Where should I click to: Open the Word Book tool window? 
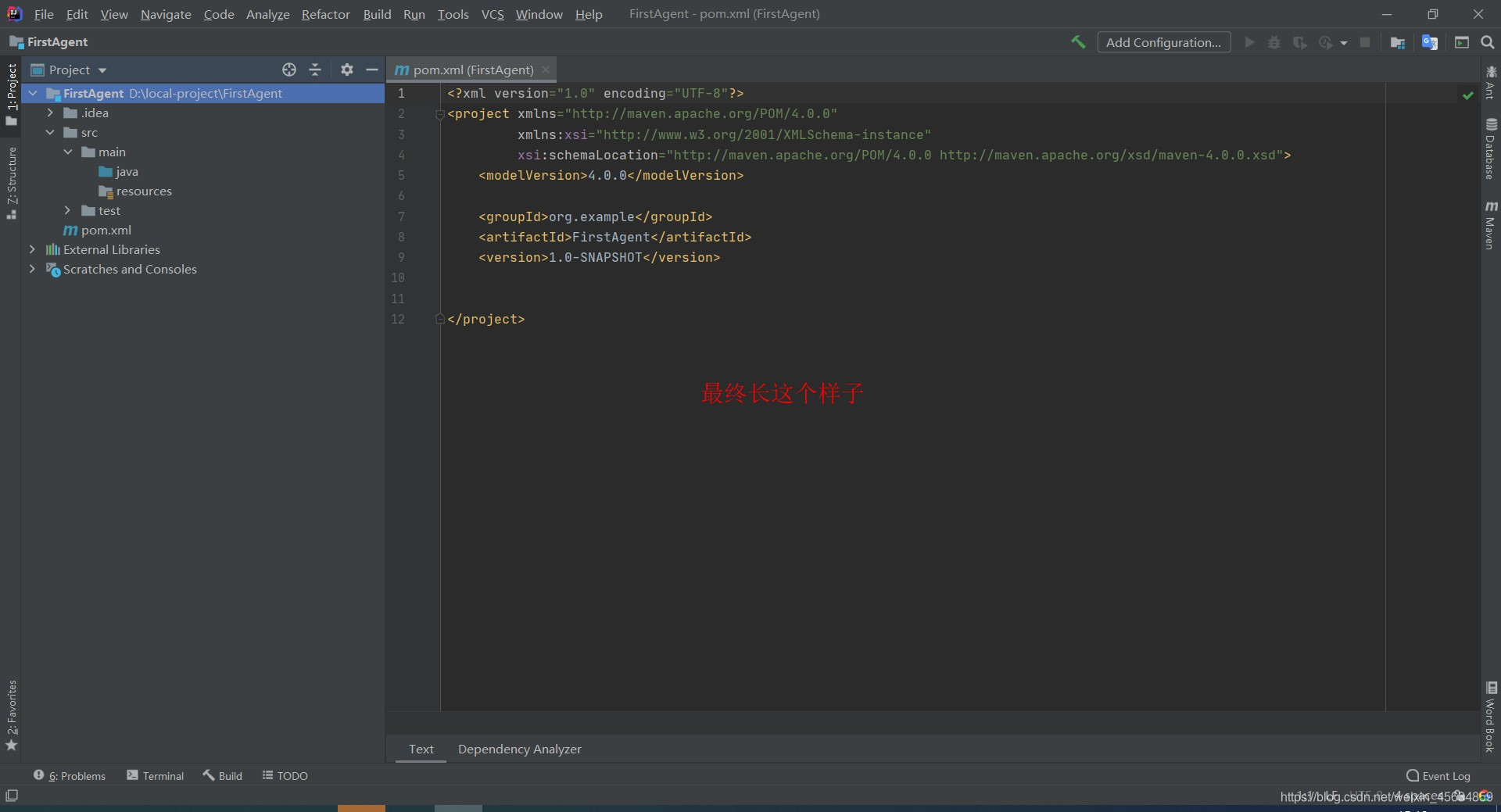pos(1491,717)
